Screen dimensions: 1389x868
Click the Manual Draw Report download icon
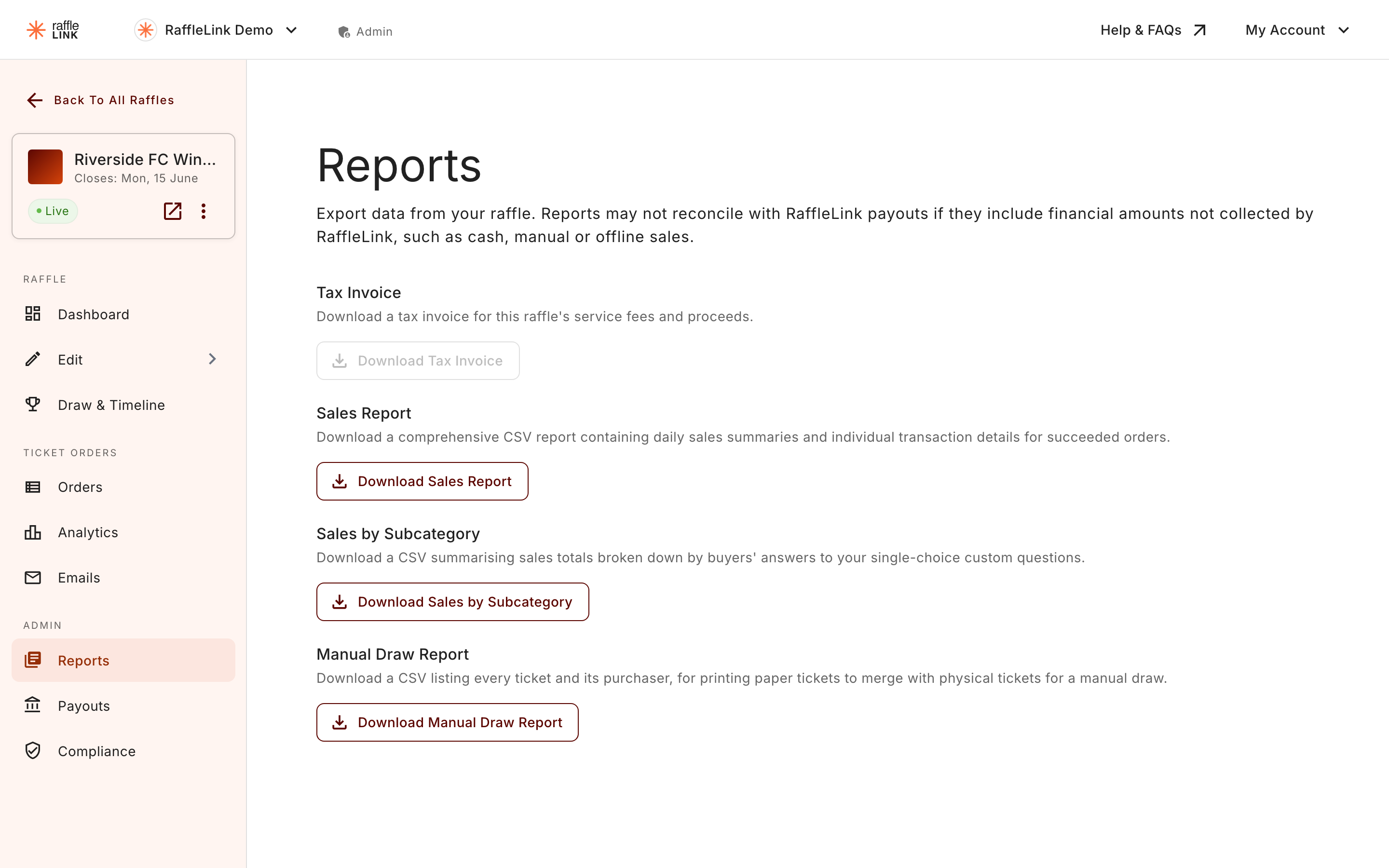tap(340, 722)
